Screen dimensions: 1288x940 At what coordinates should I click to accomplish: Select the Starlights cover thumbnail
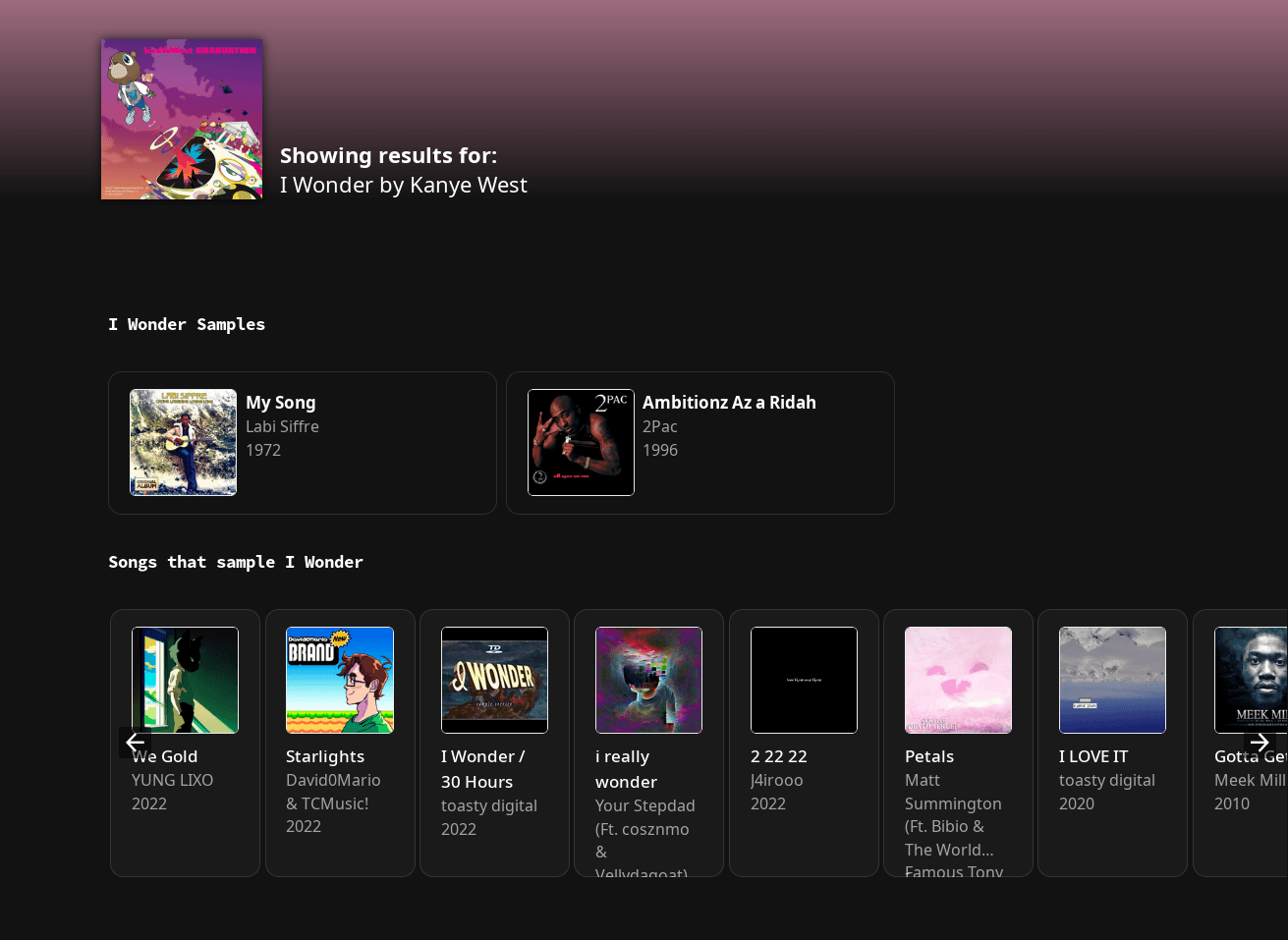click(x=340, y=680)
